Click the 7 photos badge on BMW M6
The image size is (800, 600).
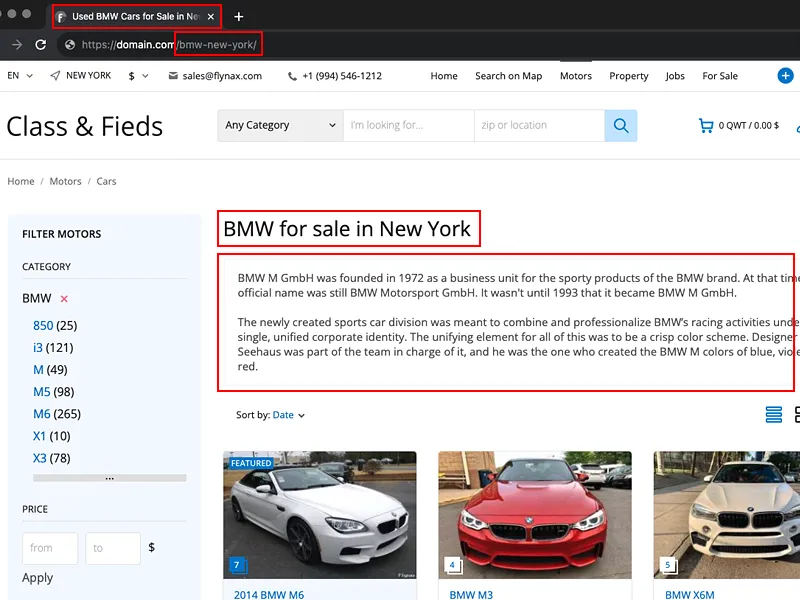[x=237, y=565]
